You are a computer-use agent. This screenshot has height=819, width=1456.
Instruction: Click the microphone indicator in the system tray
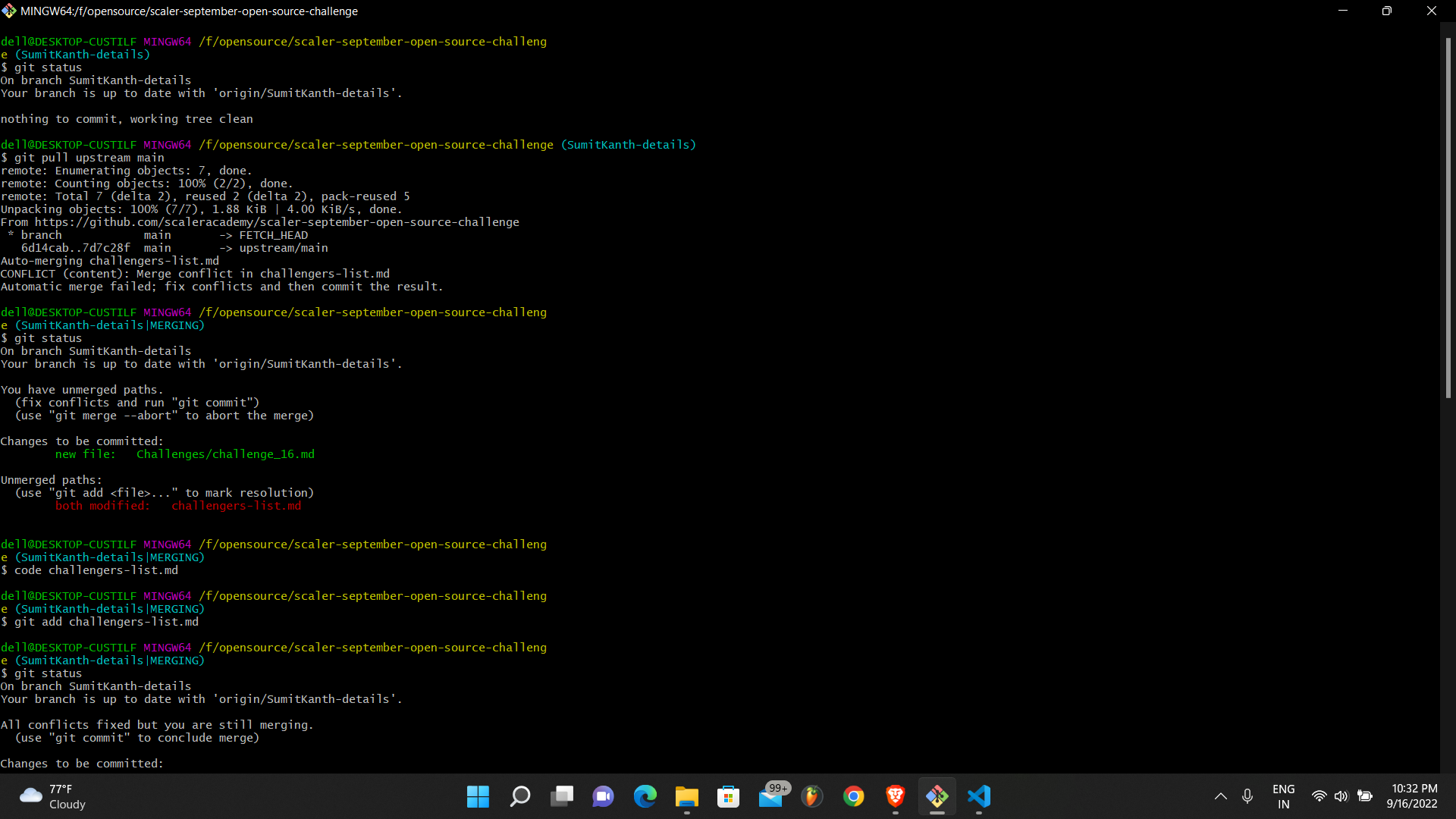click(x=1247, y=797)
